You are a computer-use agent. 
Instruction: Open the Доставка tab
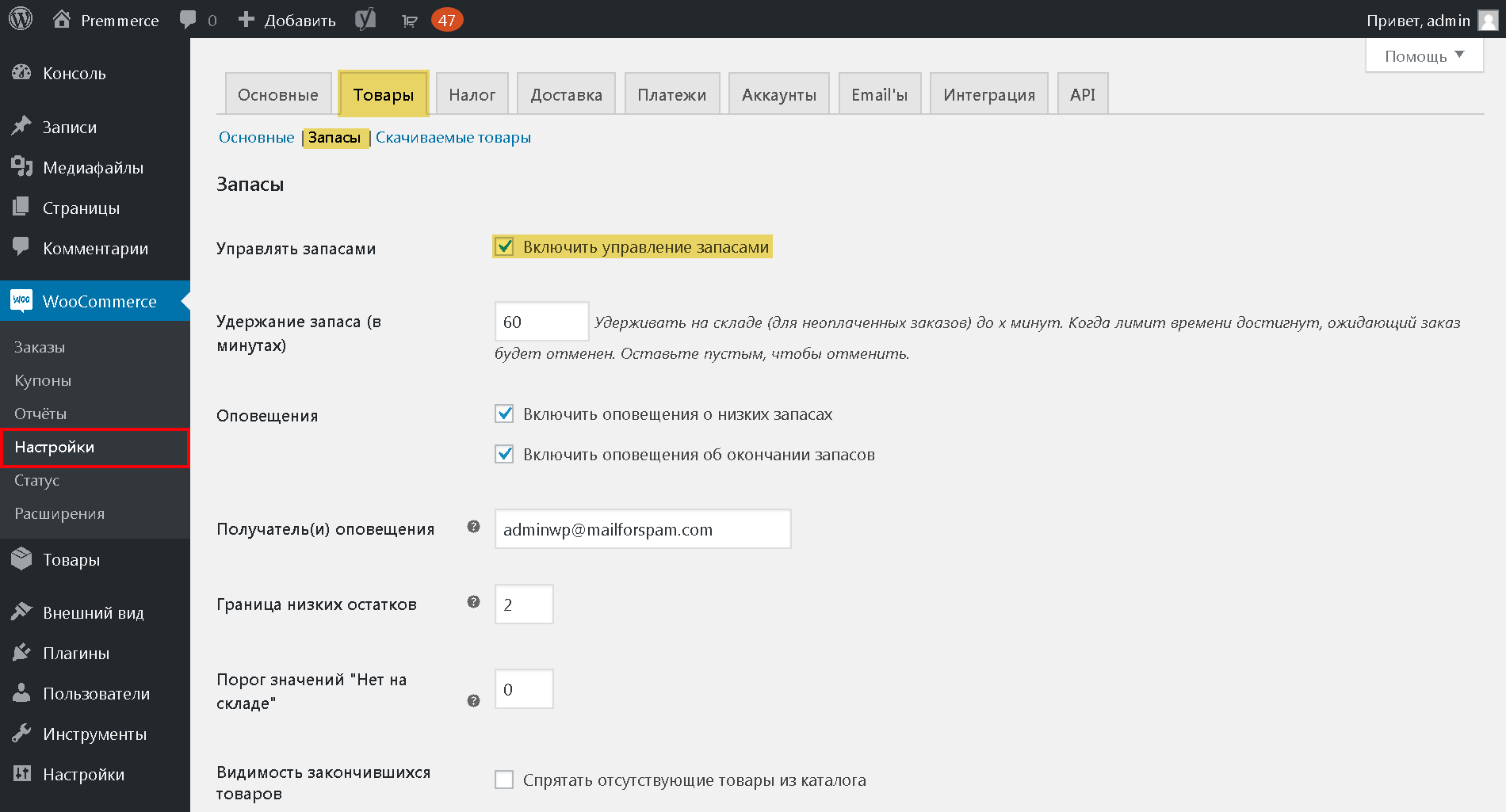pos(567,94)
